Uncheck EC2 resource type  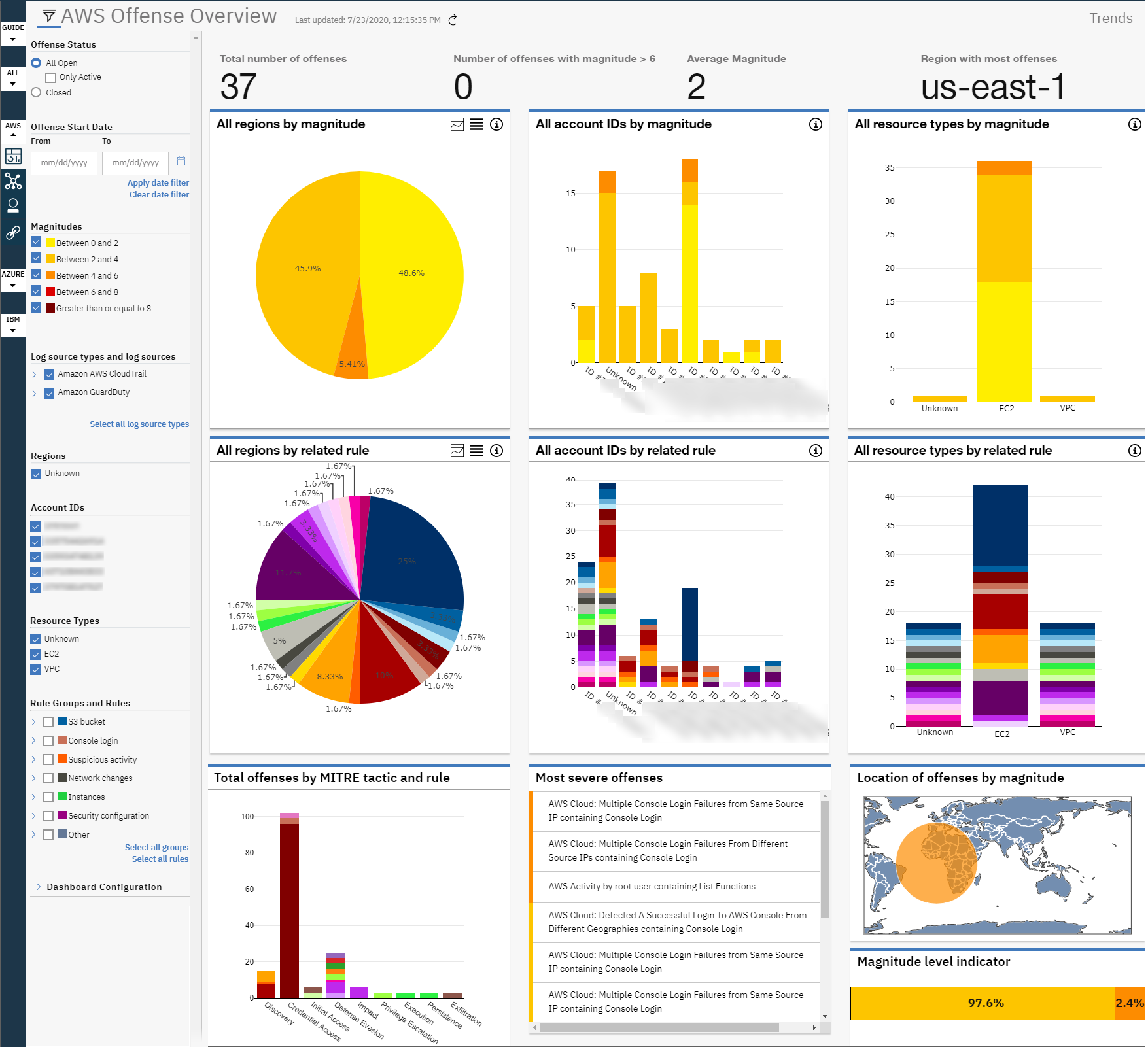(x=36, y=654)
